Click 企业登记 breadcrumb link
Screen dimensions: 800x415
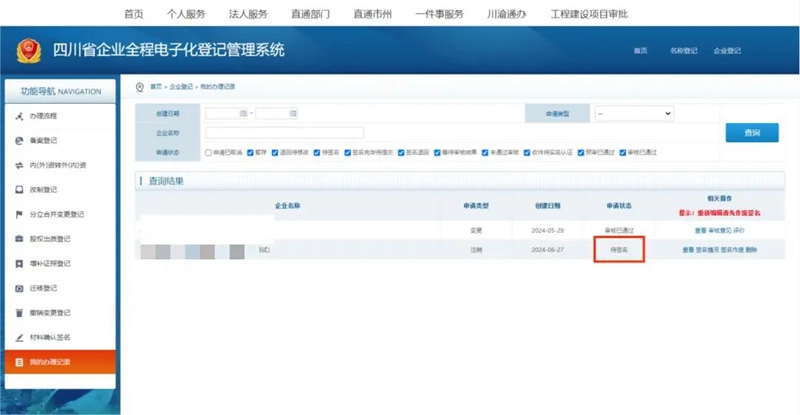181,87
